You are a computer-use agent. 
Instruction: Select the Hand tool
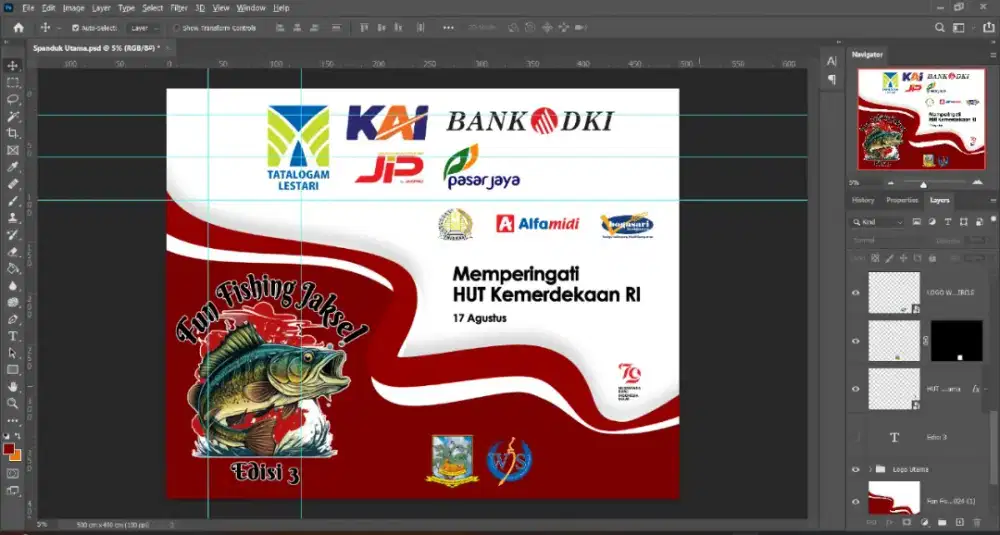[12, 386]
